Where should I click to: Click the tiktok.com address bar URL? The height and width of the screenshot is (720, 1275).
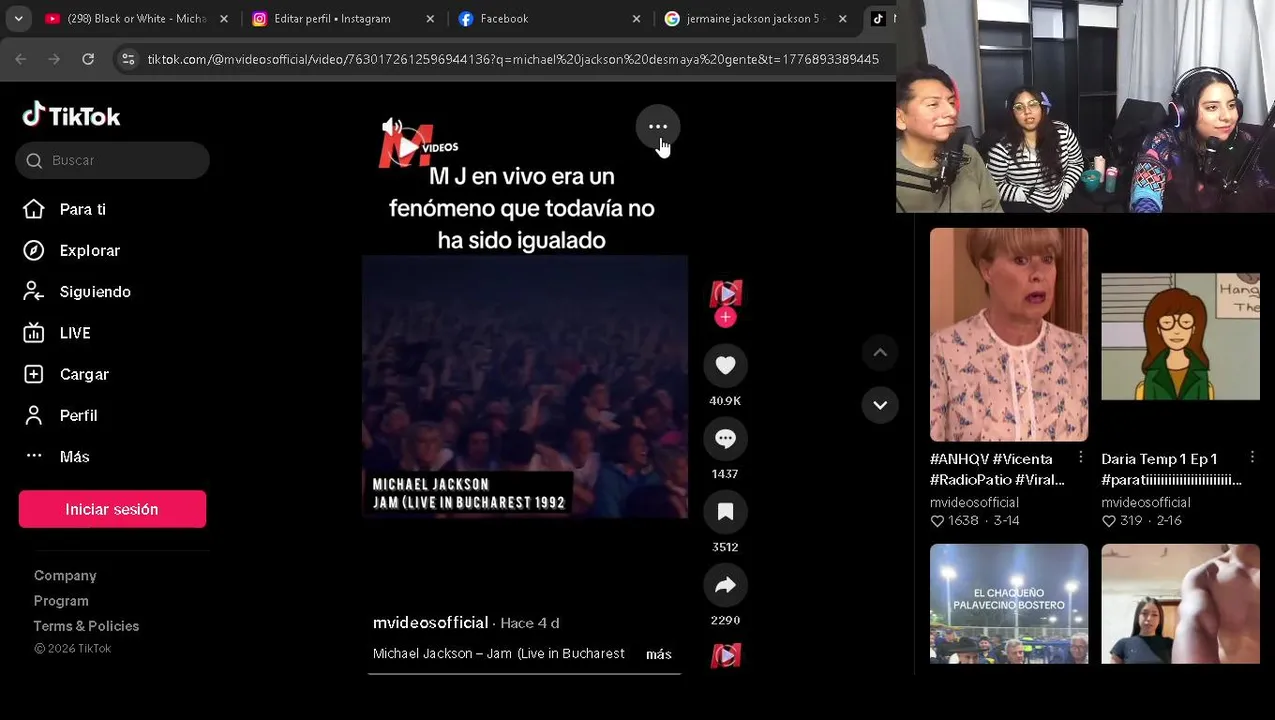(x=513, y=60)
